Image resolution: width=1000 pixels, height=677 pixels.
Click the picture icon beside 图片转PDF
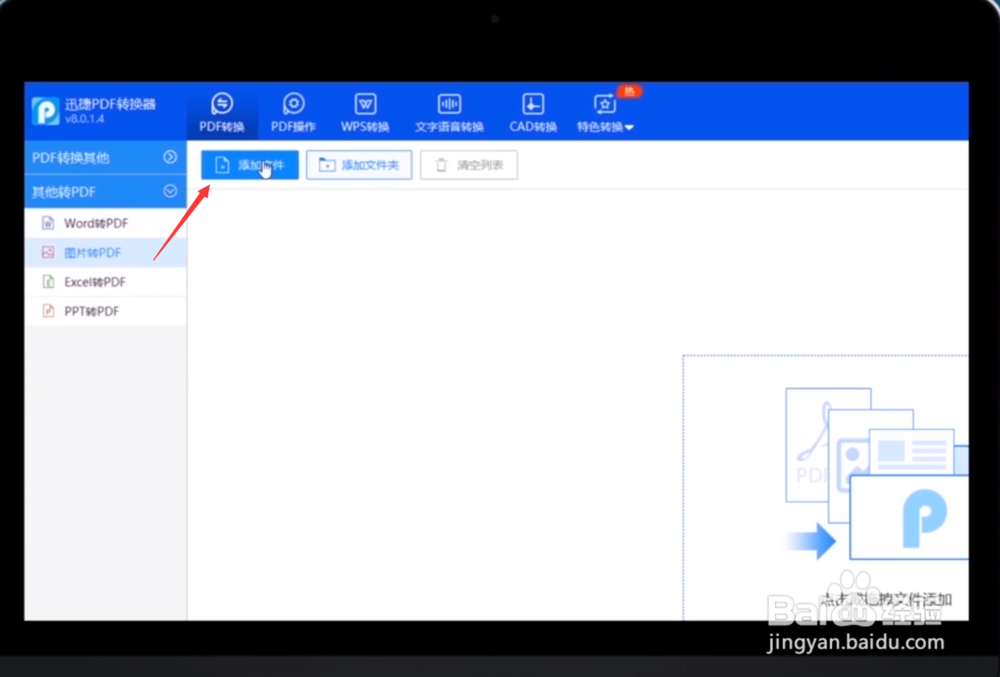[48, 252]
